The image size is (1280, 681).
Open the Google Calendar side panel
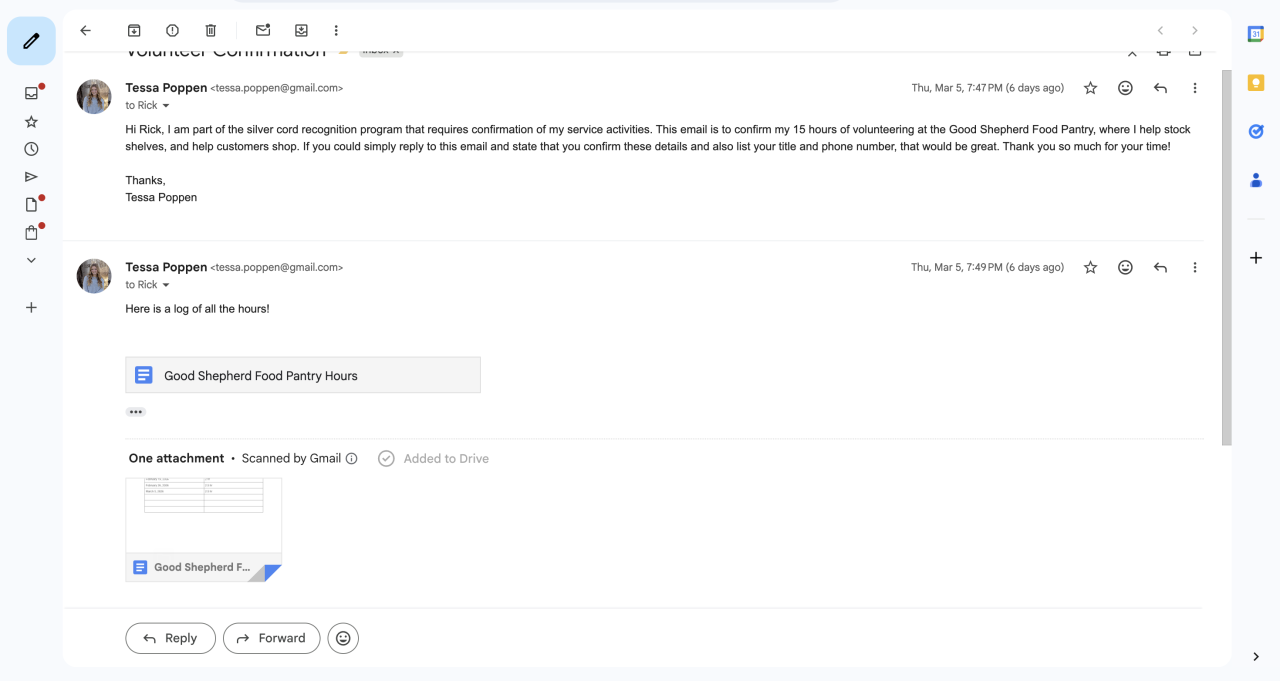click(x=1256, y=34)
